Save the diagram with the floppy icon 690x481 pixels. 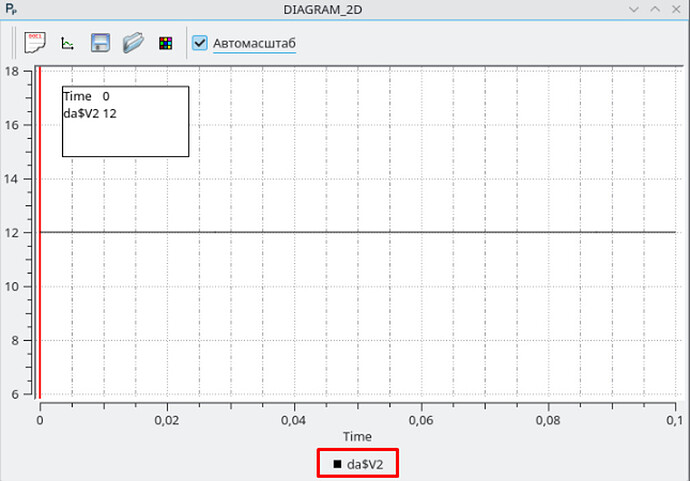point(100,43)
